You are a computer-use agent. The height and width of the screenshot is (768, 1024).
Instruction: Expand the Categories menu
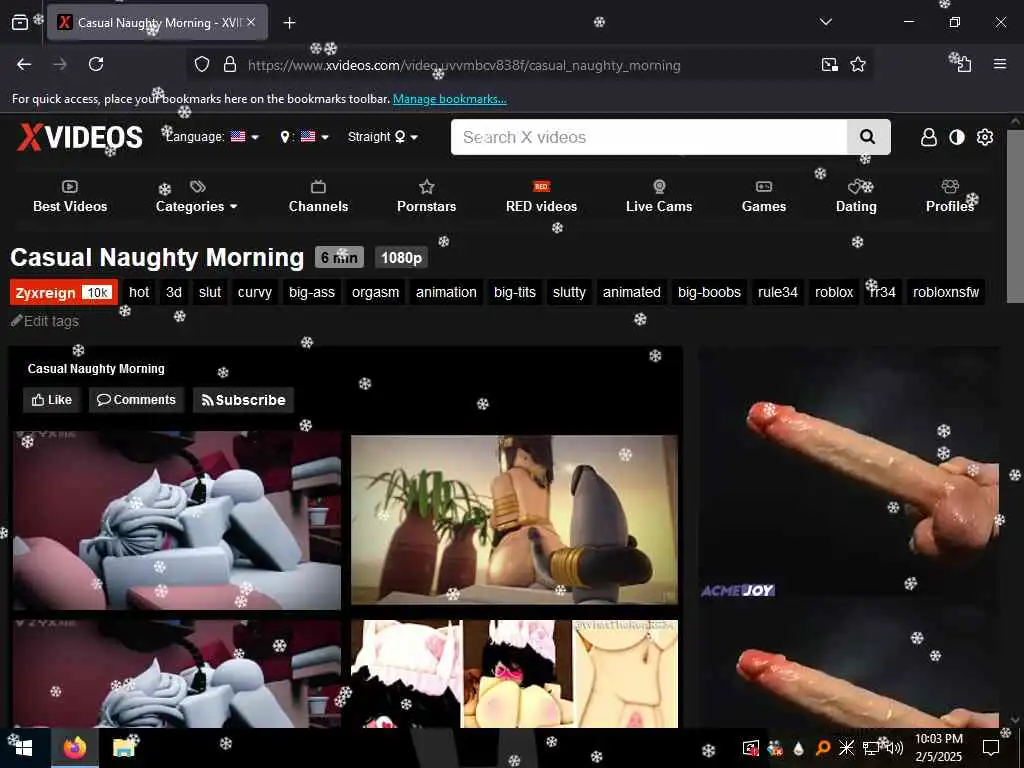click(x=197, y=197)
